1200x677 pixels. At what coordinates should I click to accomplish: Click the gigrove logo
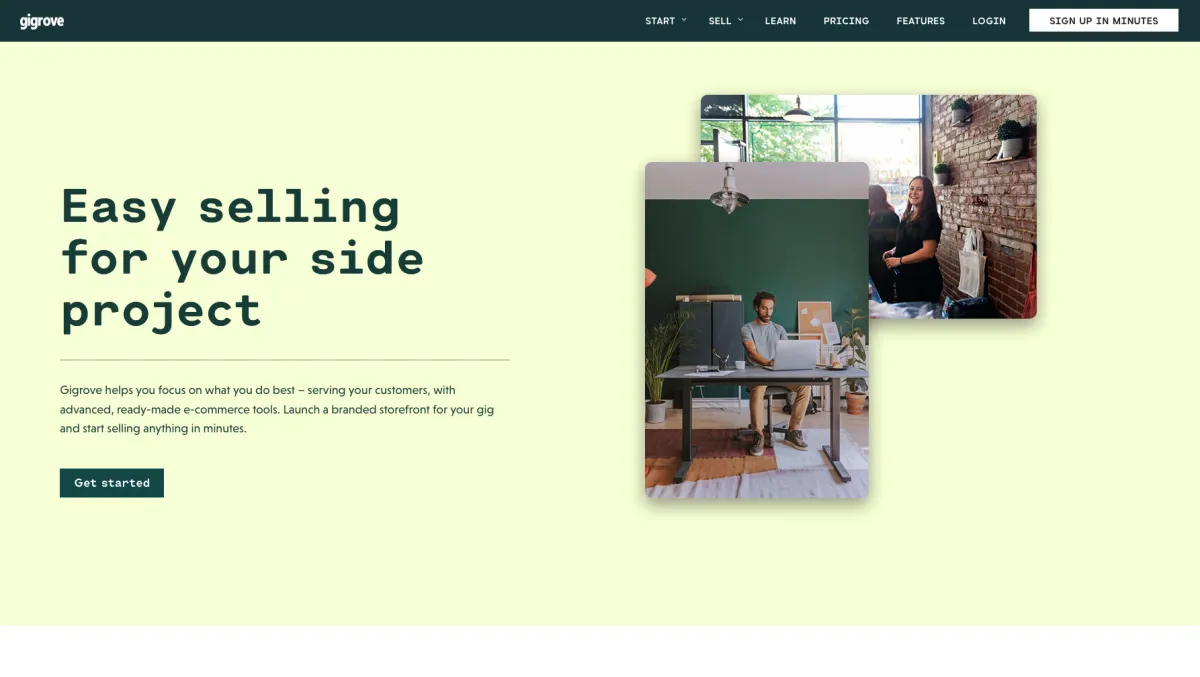(42, 21)
